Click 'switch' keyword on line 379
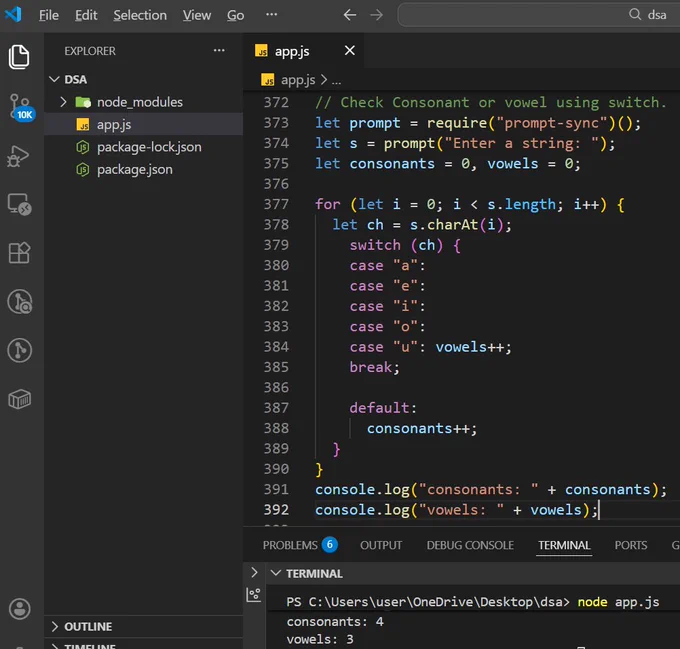 click(375, 245)
